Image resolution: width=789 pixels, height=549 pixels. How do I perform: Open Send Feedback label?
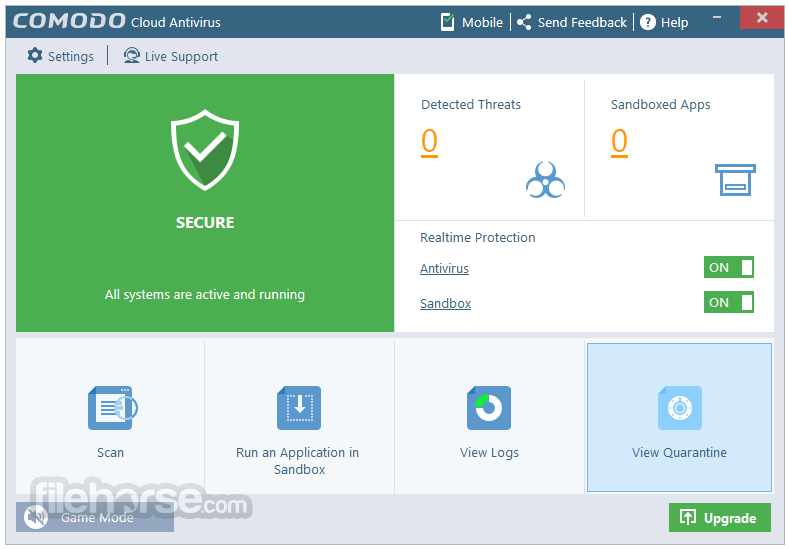click(x=582, y=23)
